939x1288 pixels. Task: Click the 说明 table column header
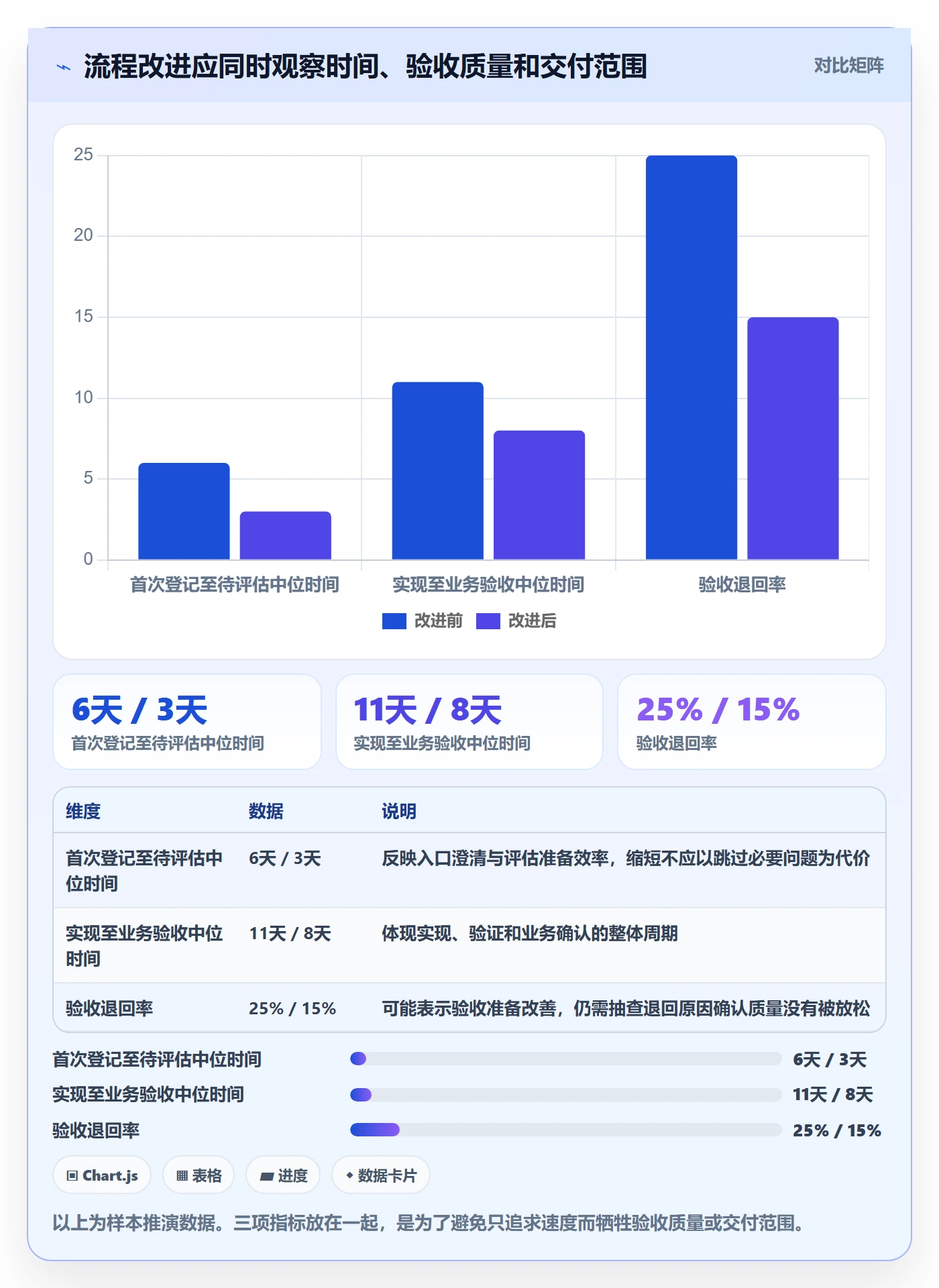point(399,811)
